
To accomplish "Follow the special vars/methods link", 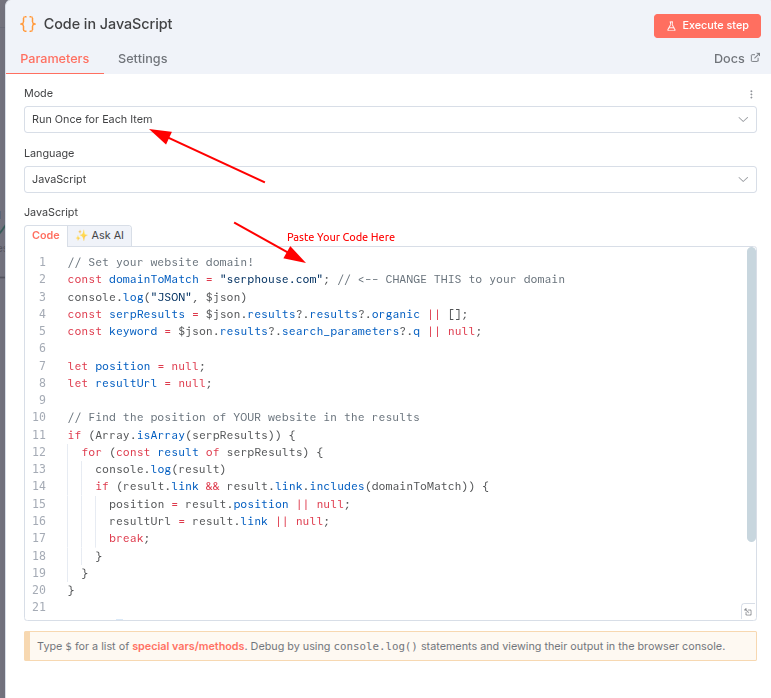I will [x=188, y=646].
